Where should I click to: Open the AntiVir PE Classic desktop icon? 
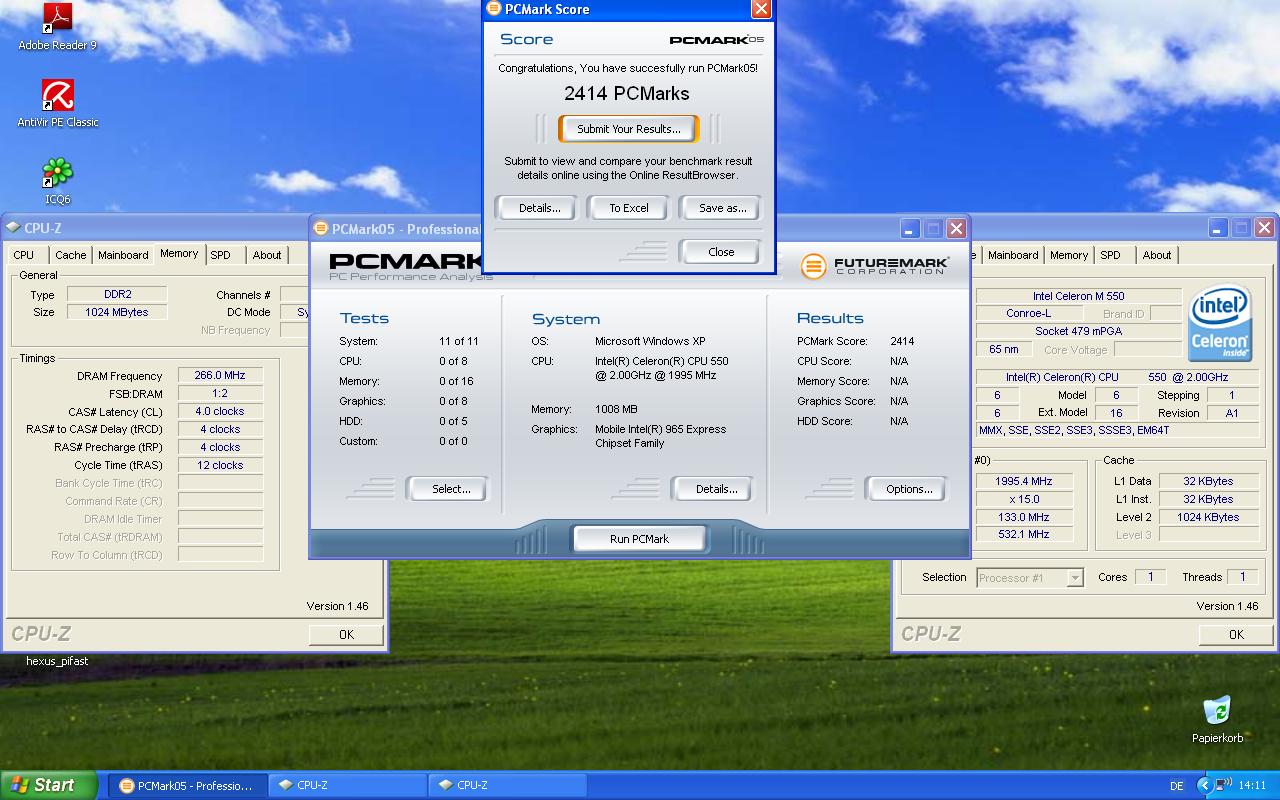(58, 104)
